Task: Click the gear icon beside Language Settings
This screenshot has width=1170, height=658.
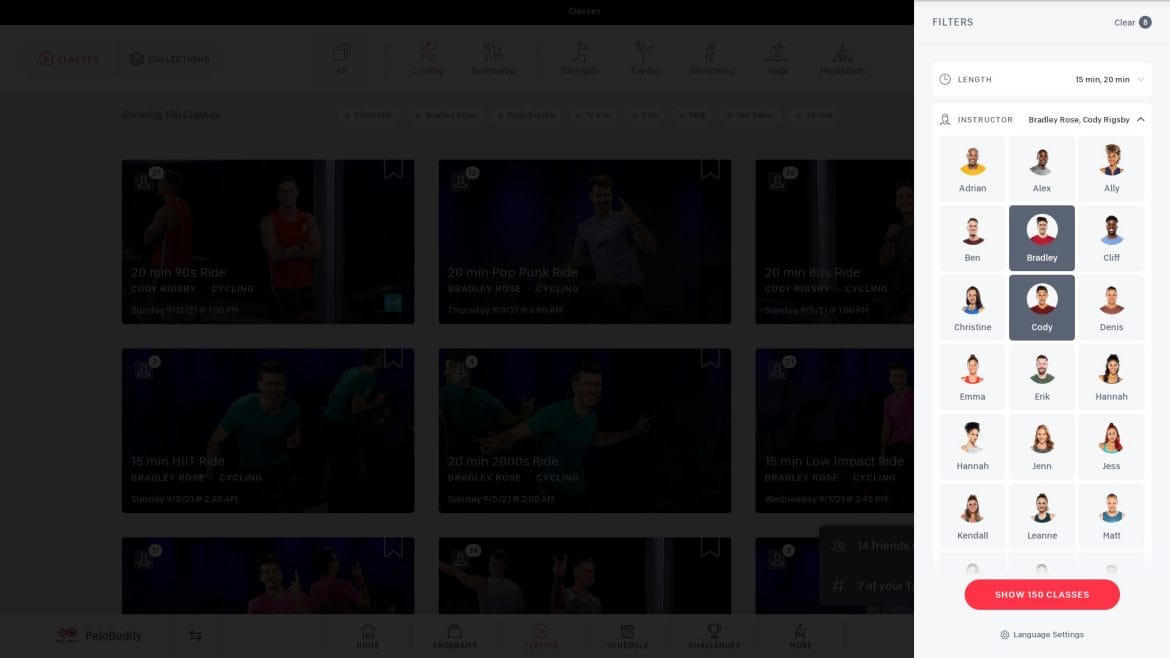Action: coord(1004,635)
